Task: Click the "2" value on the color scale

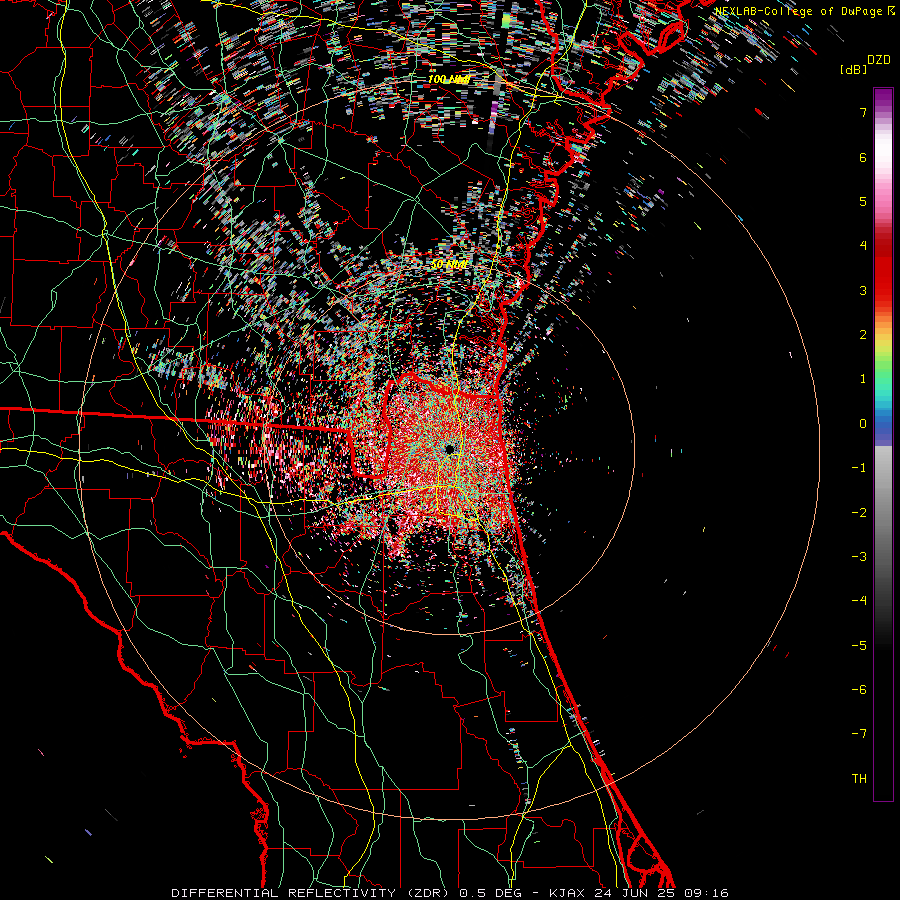Action: 863,335
